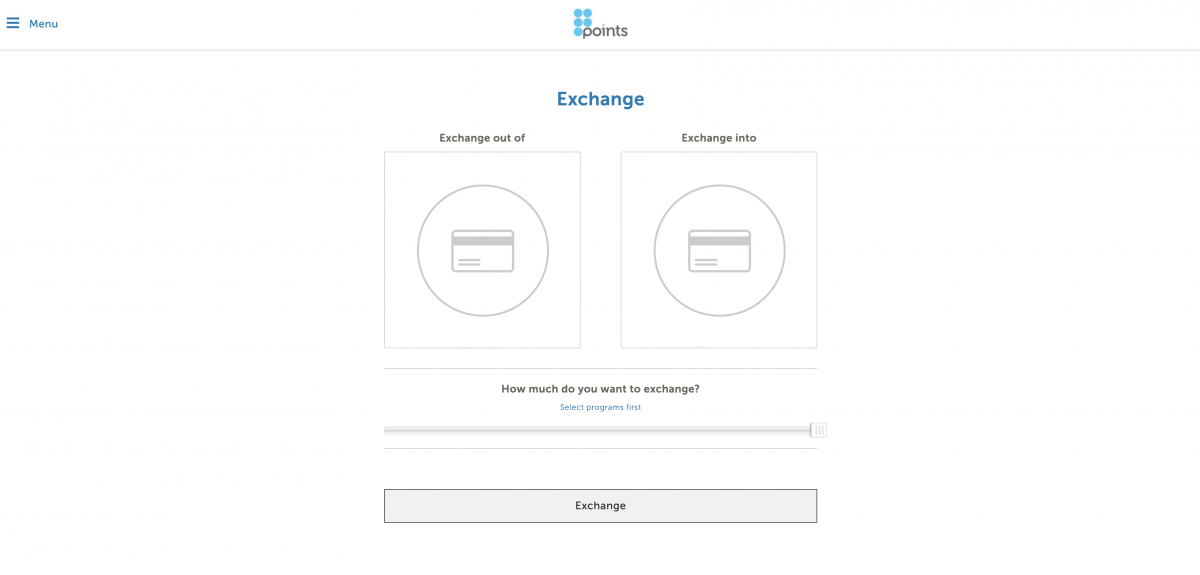Click the gray stripe on Exchange out of card
Screen dimensions: 1200x575
click(x=483, y=241)
